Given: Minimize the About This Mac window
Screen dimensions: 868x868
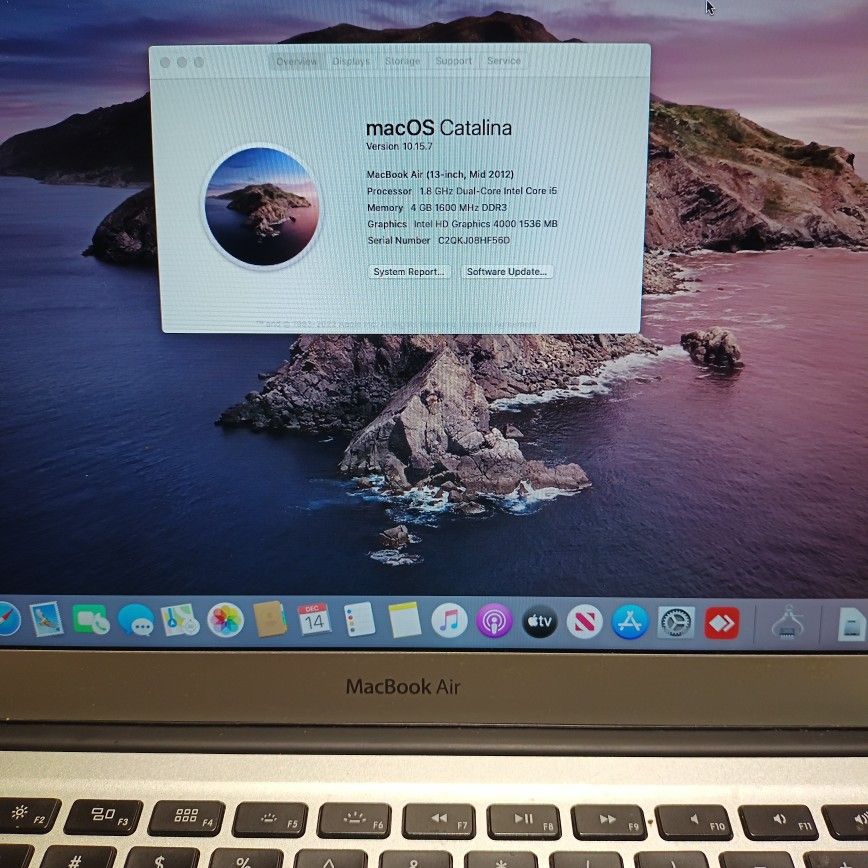Looking at the screenshot, I should coord(182,62).
